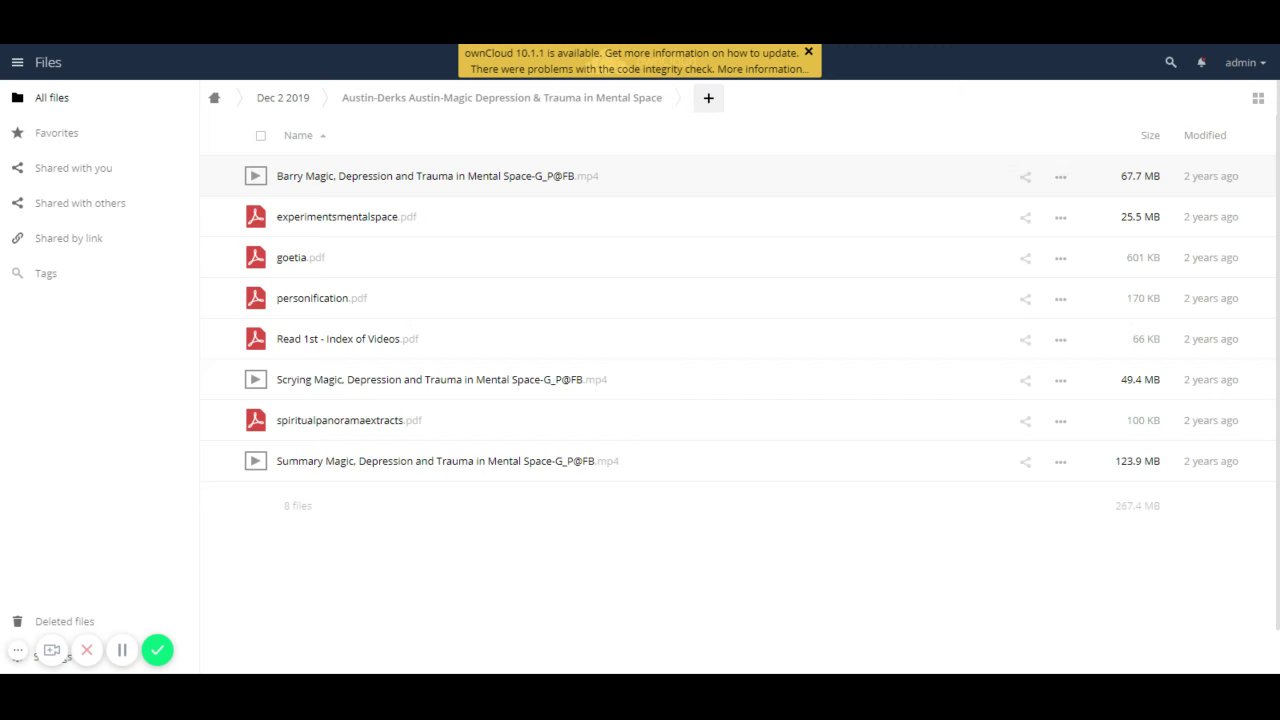Click the plus new file button

point(708,98)
